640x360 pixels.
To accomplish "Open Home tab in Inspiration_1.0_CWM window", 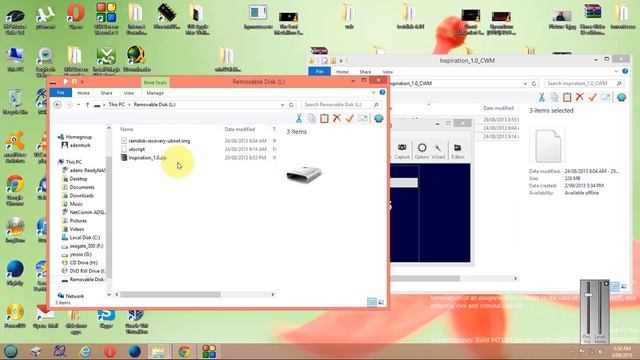I will (x=342, y=71).
